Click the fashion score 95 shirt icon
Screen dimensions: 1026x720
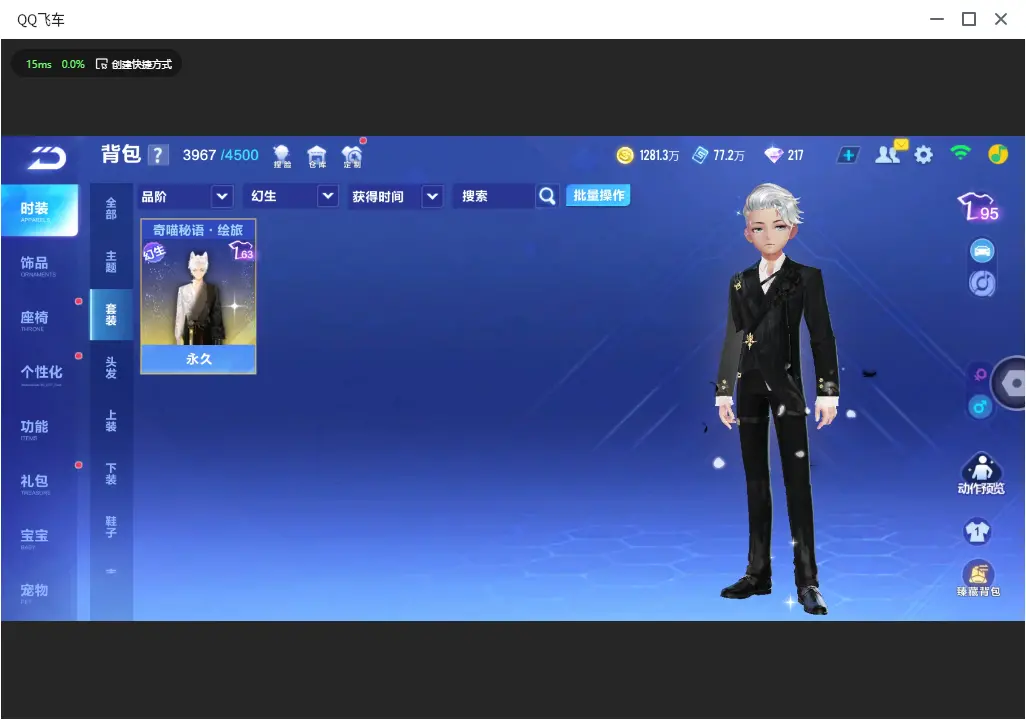(x=978, y=206)
